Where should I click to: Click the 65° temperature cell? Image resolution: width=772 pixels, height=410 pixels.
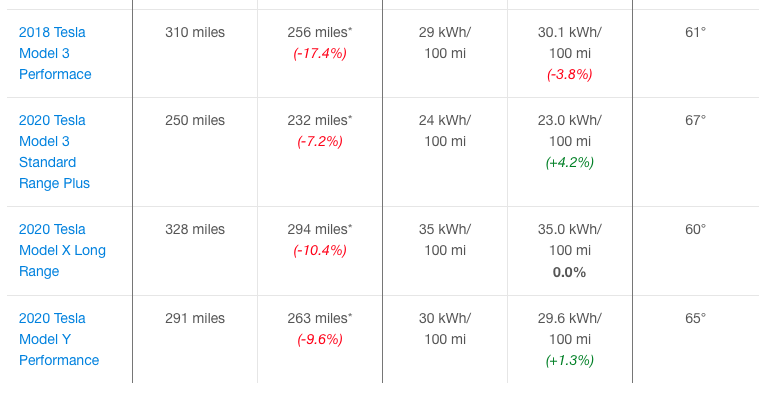coord(695,318)
